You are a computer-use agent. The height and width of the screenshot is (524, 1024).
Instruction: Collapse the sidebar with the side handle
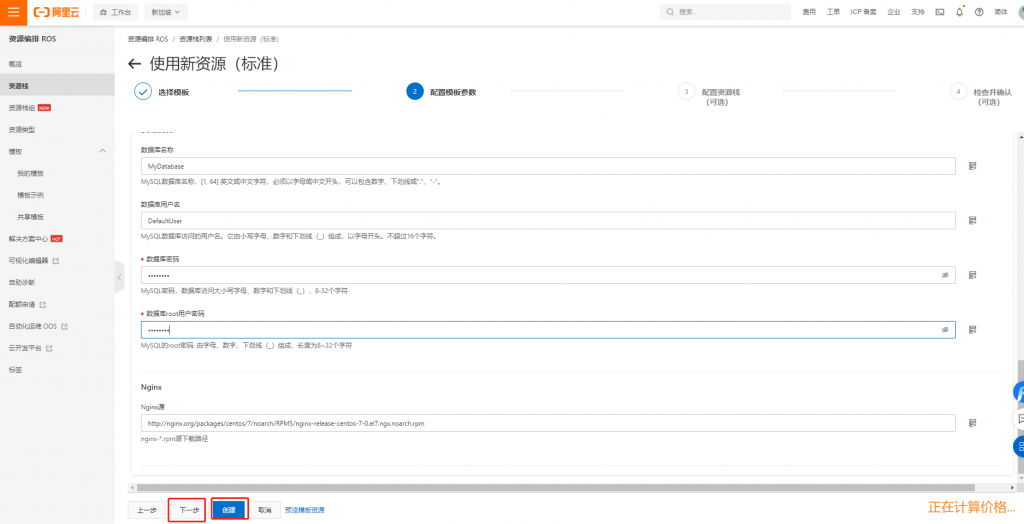click(119, 277)
